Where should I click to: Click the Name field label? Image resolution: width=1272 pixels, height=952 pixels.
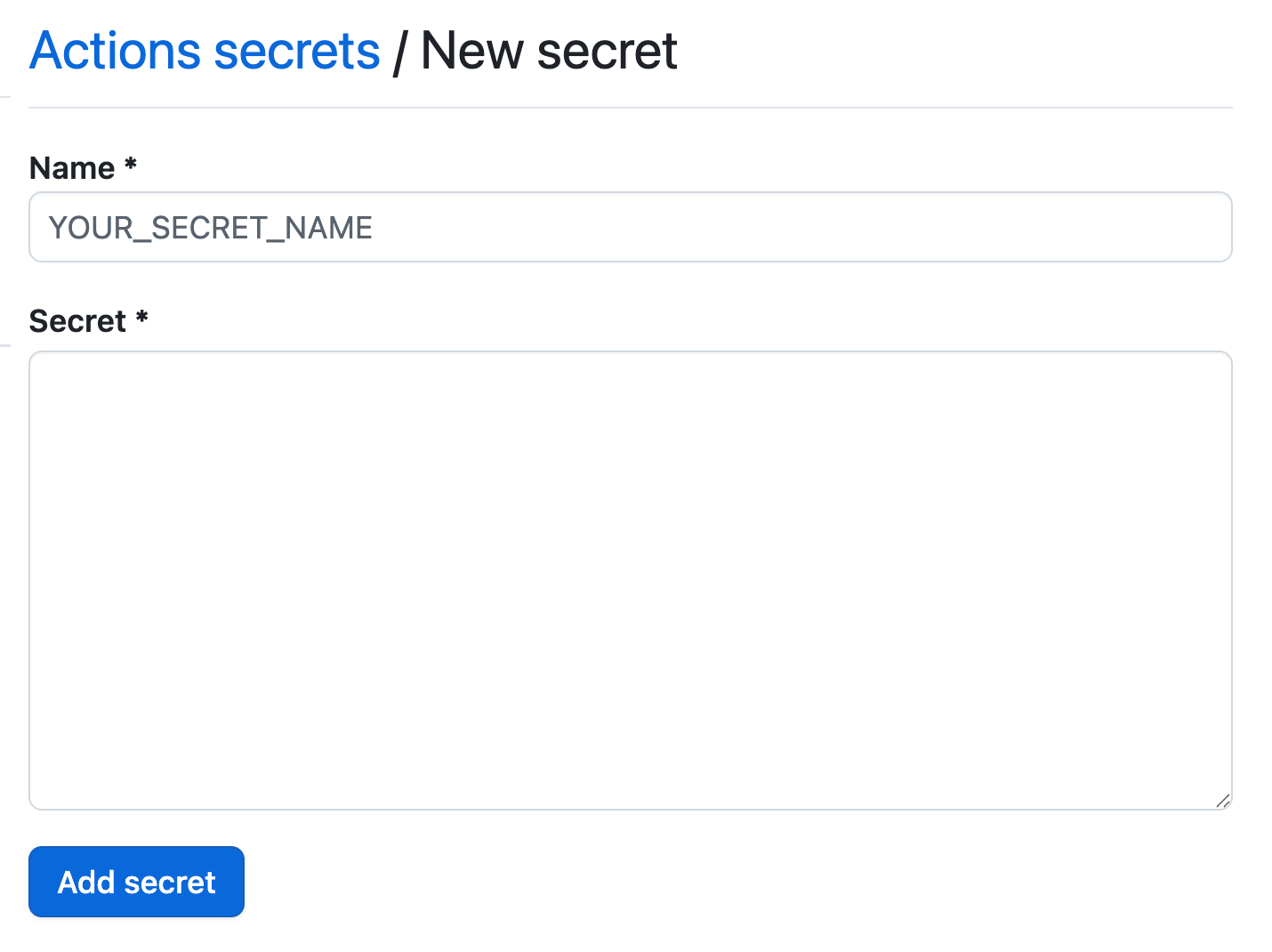point(72,168)
